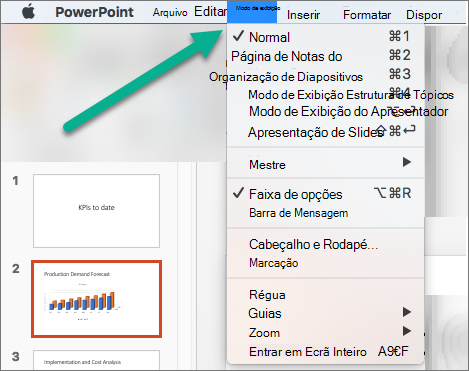Open the PowerPoint application menu
Viewport: 469px width, 371px height.
click(94, 12)
